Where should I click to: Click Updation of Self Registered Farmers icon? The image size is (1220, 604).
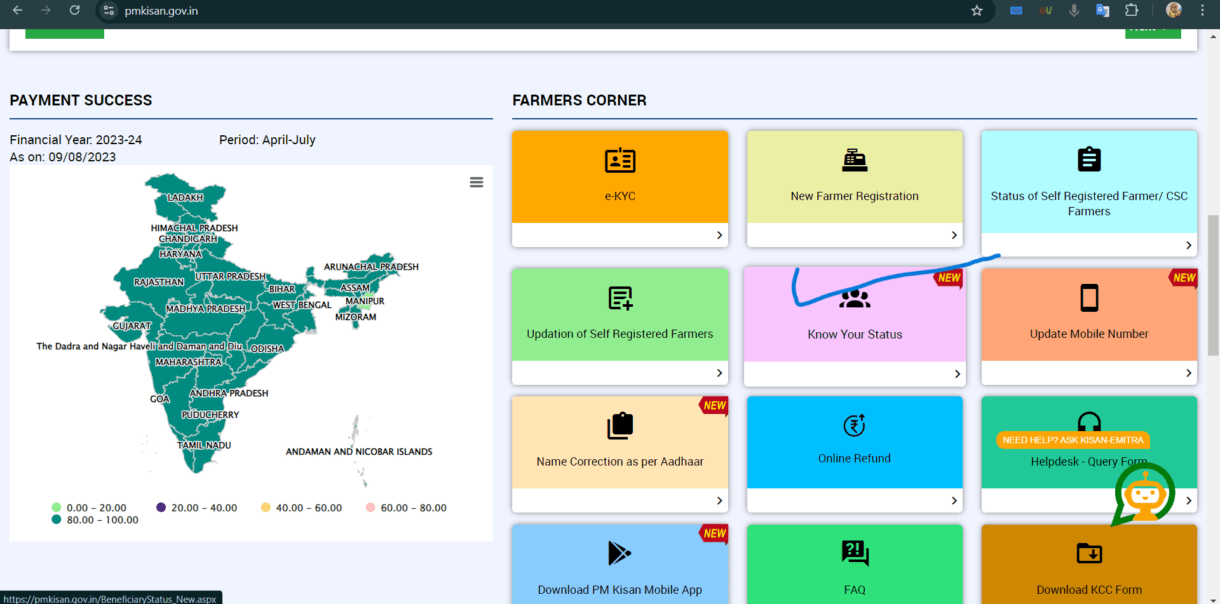point(620,298)
